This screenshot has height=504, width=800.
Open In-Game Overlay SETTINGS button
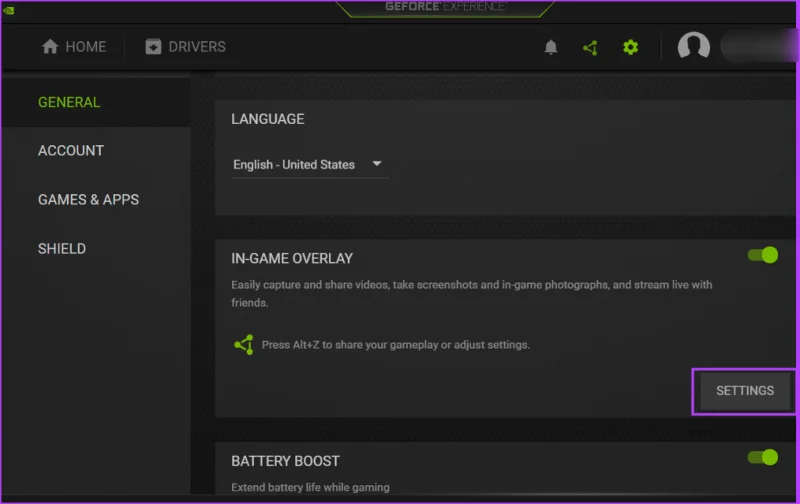(x=745, y=391)
